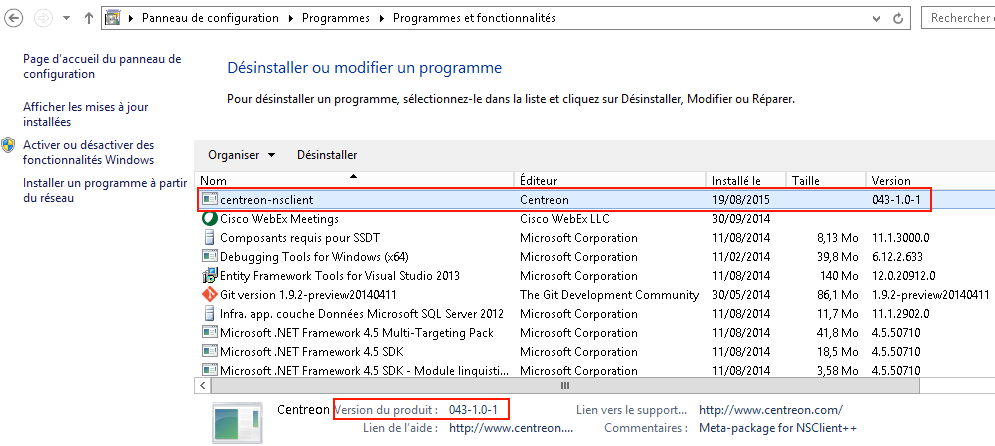Click the Centreon thumbnail in details pane
Image resolution: width=995 pixels, height=446 pixels.
pyautogui.click(x=236, y=422)
